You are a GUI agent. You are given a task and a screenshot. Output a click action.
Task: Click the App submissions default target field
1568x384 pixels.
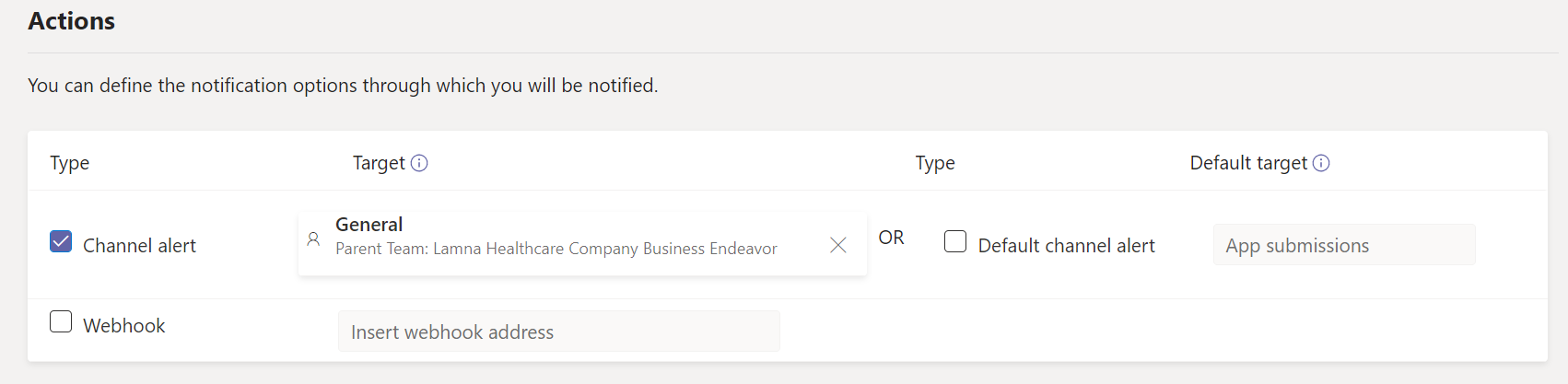(x=1343, y=245)
